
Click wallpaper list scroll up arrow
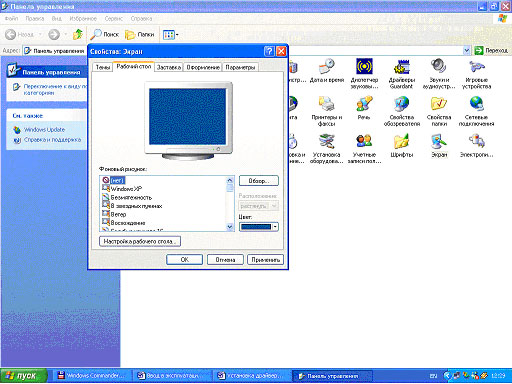click(x=230, y=180)
